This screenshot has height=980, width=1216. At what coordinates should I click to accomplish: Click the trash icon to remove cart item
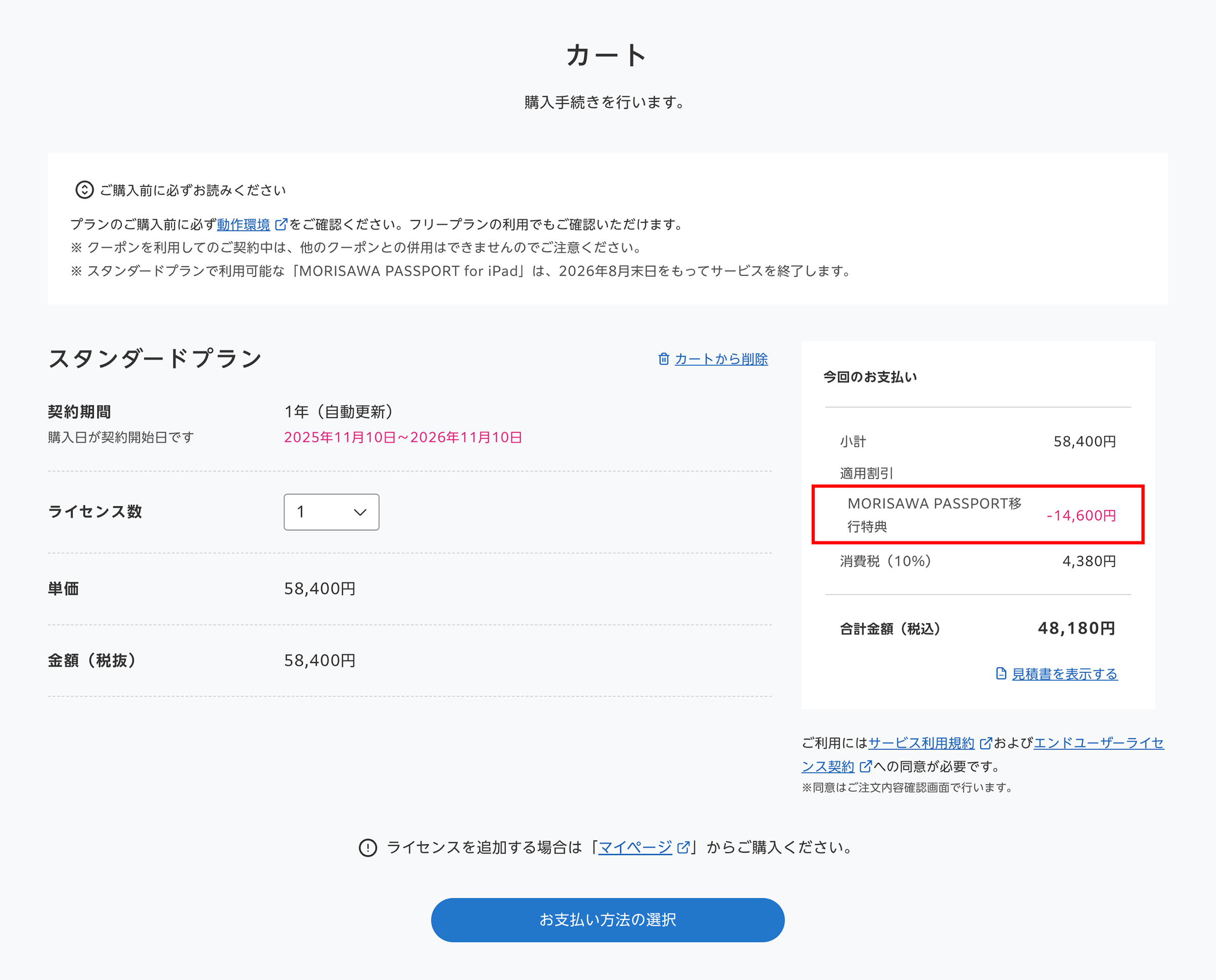click(x=664, y=359)
